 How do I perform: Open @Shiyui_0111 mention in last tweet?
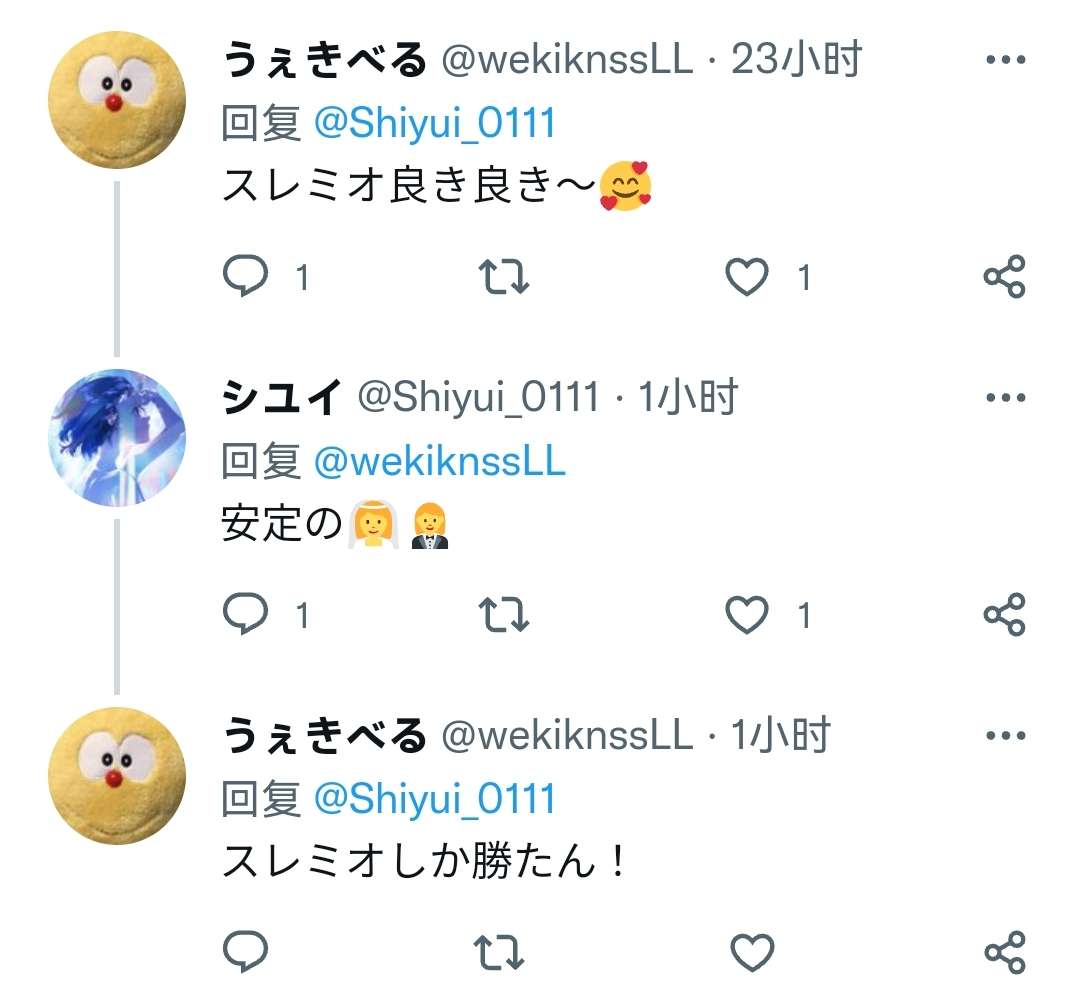click(435, 799)
